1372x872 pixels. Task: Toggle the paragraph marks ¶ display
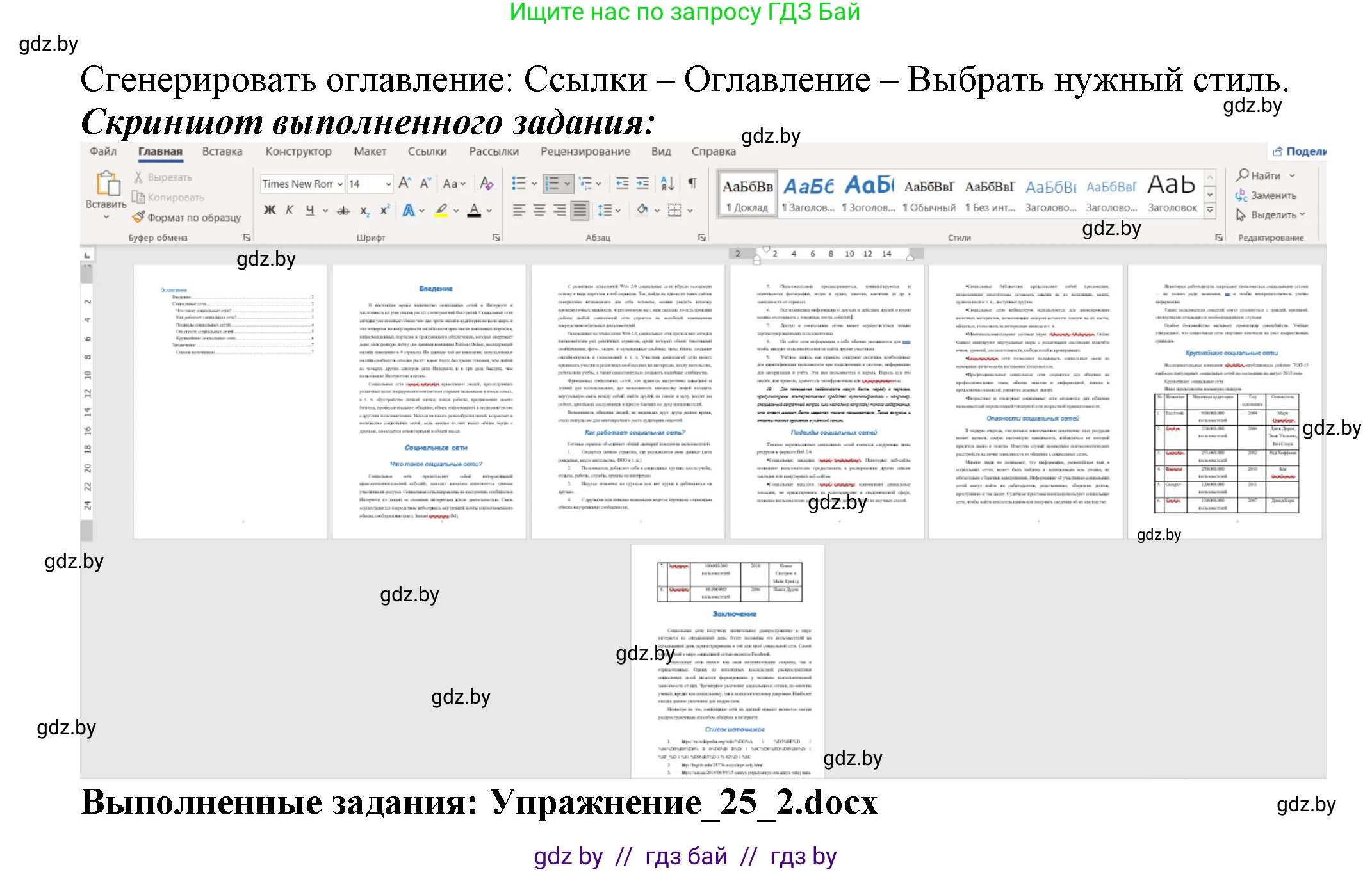[692, 184]
